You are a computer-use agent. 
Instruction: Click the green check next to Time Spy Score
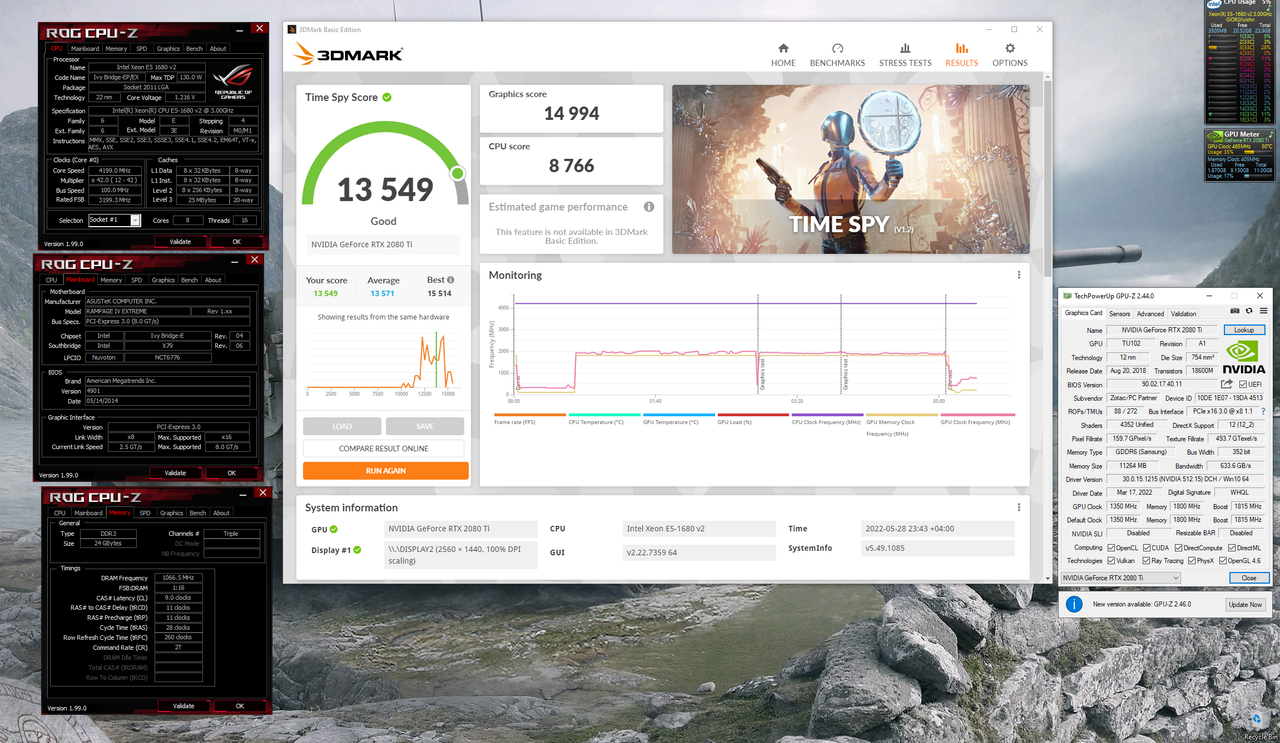coord(387,97)
